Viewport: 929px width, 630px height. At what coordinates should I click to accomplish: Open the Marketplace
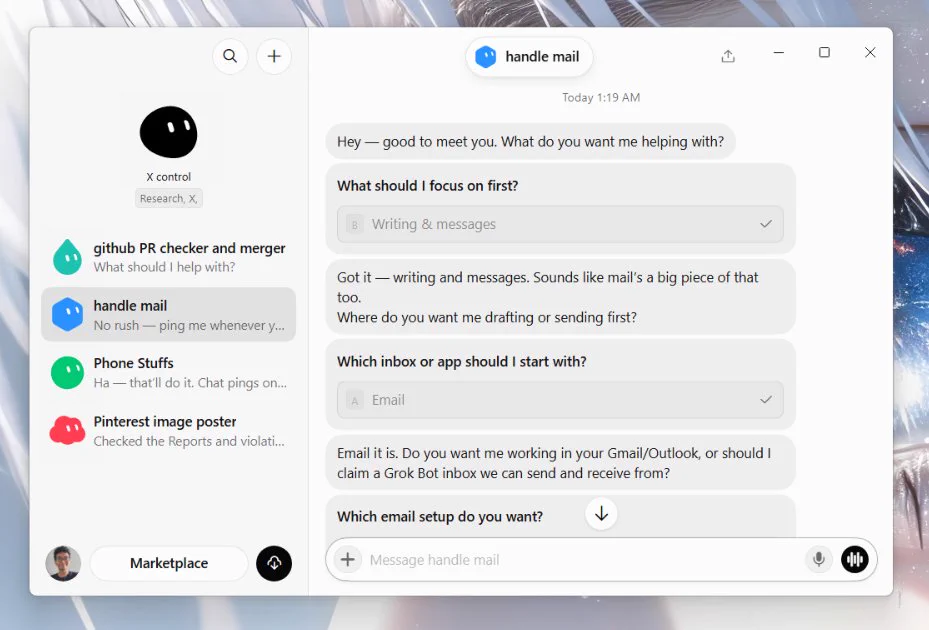(169, 563)
